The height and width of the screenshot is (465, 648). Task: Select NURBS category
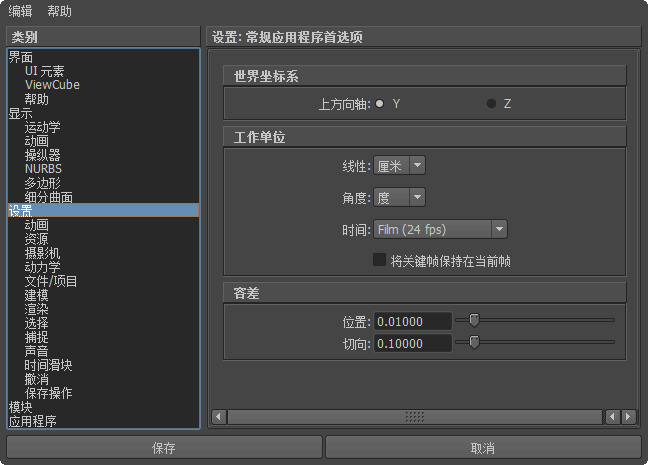[103, 169]
